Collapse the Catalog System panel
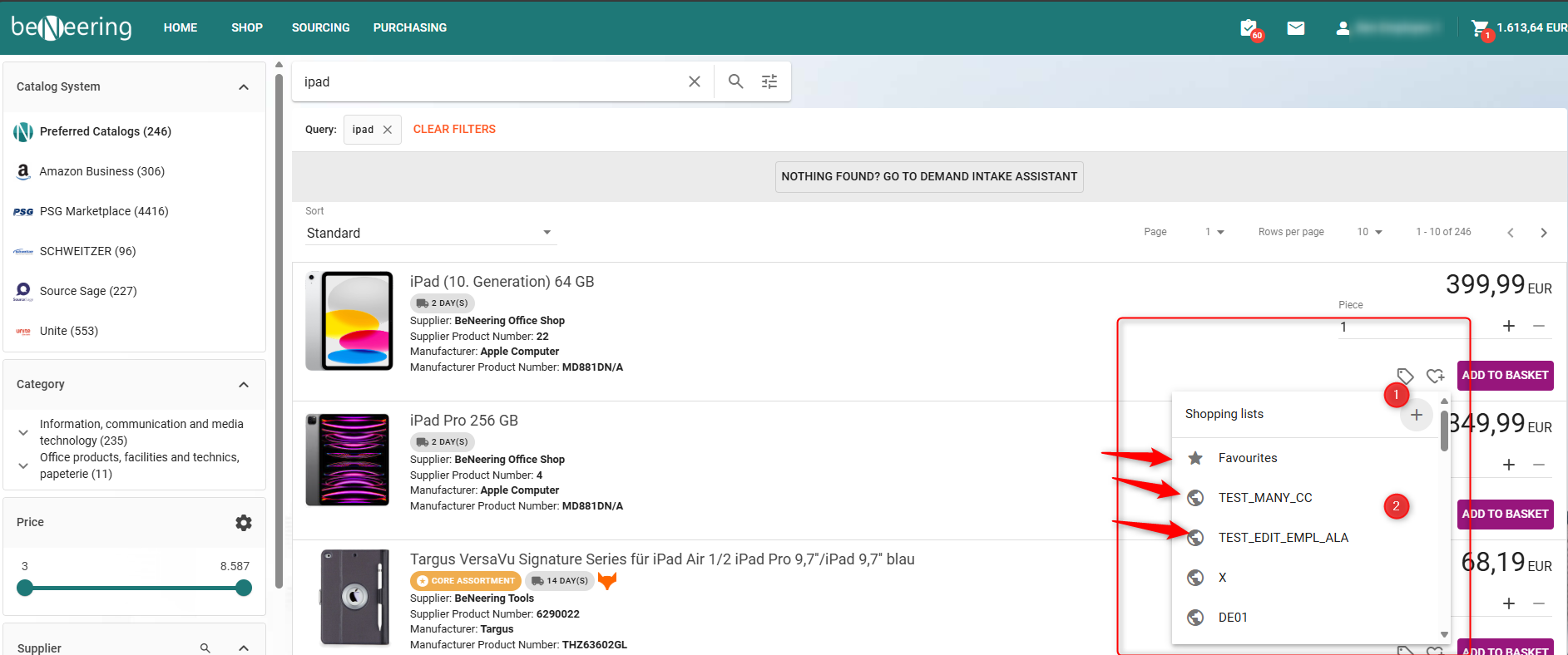This screenshot has width=1568, height=655. click(243, 87)
